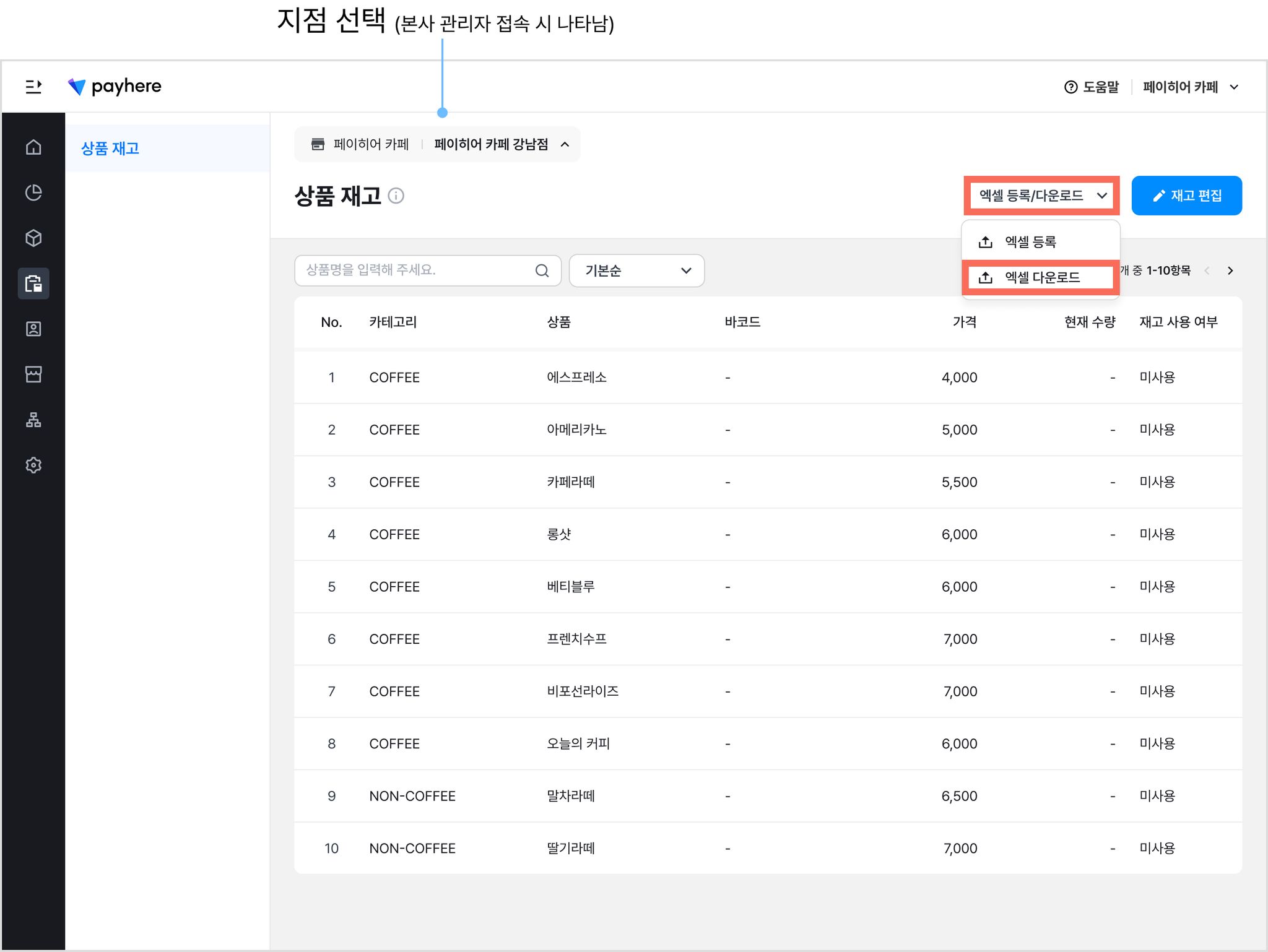Select 상품 재고 in side menu
Image resolution: width=1268 pixels, height=952 pixels.
point(167,149)
